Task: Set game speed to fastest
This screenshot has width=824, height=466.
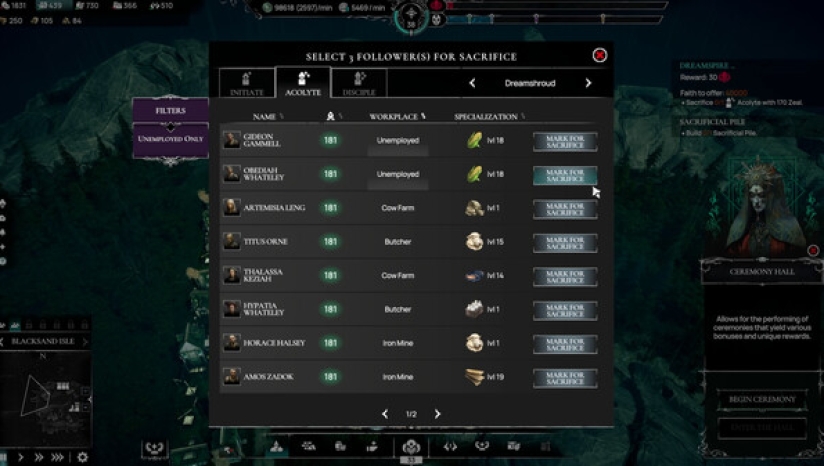Action: 57,457
